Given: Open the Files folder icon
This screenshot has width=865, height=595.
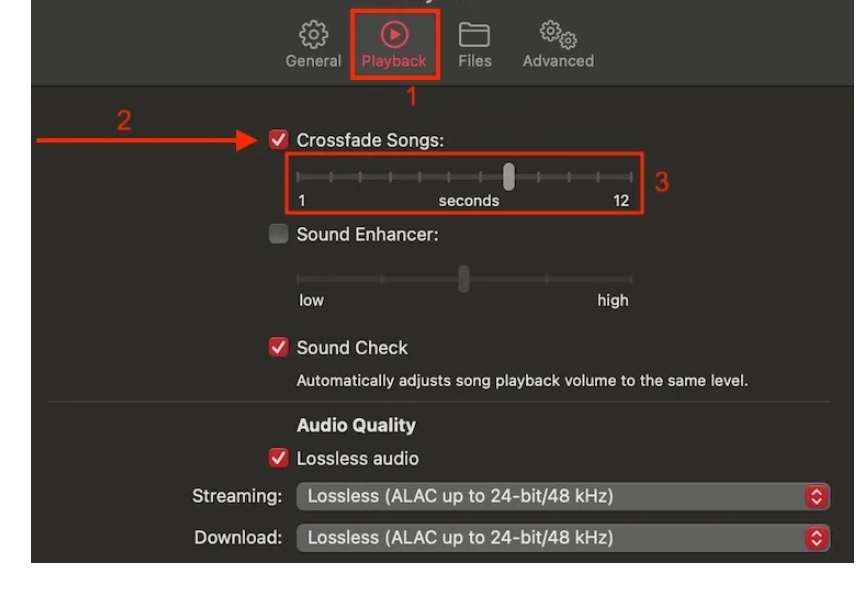Looking at the screenshot, I should 474,35.
